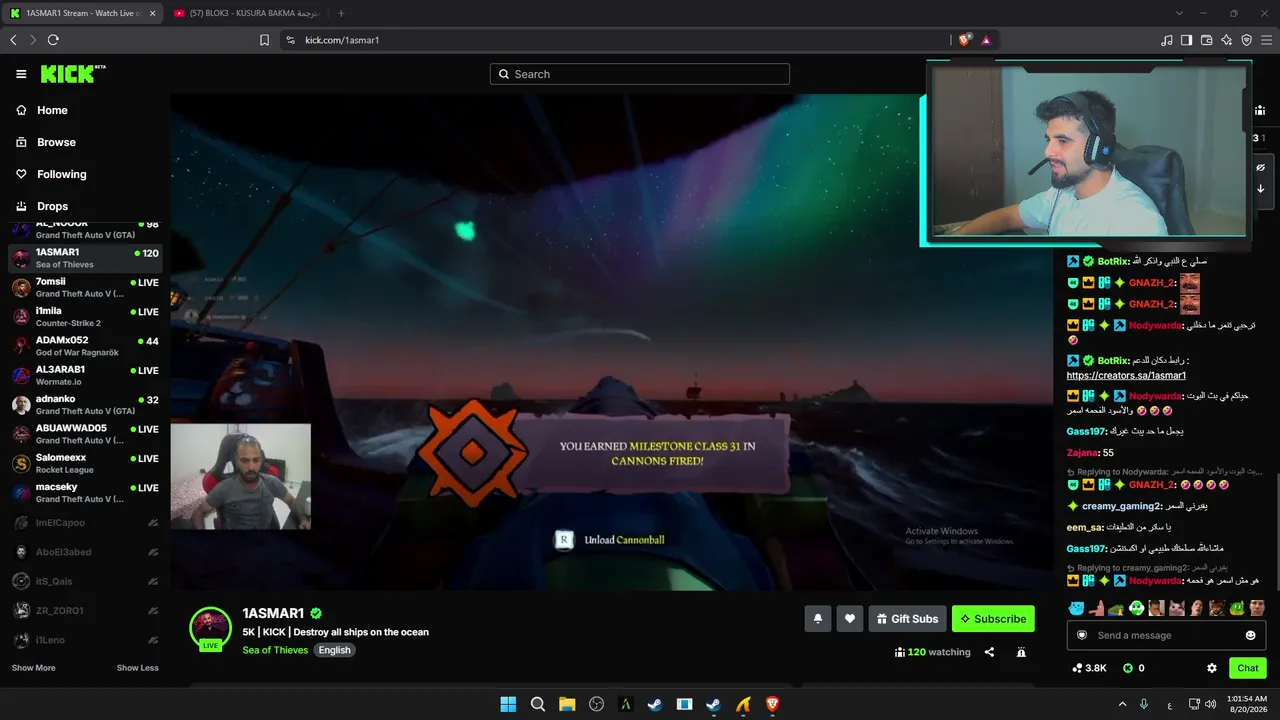Toggle the stream notification bell
Viewport: 1280px width, 720px height.
817,619
